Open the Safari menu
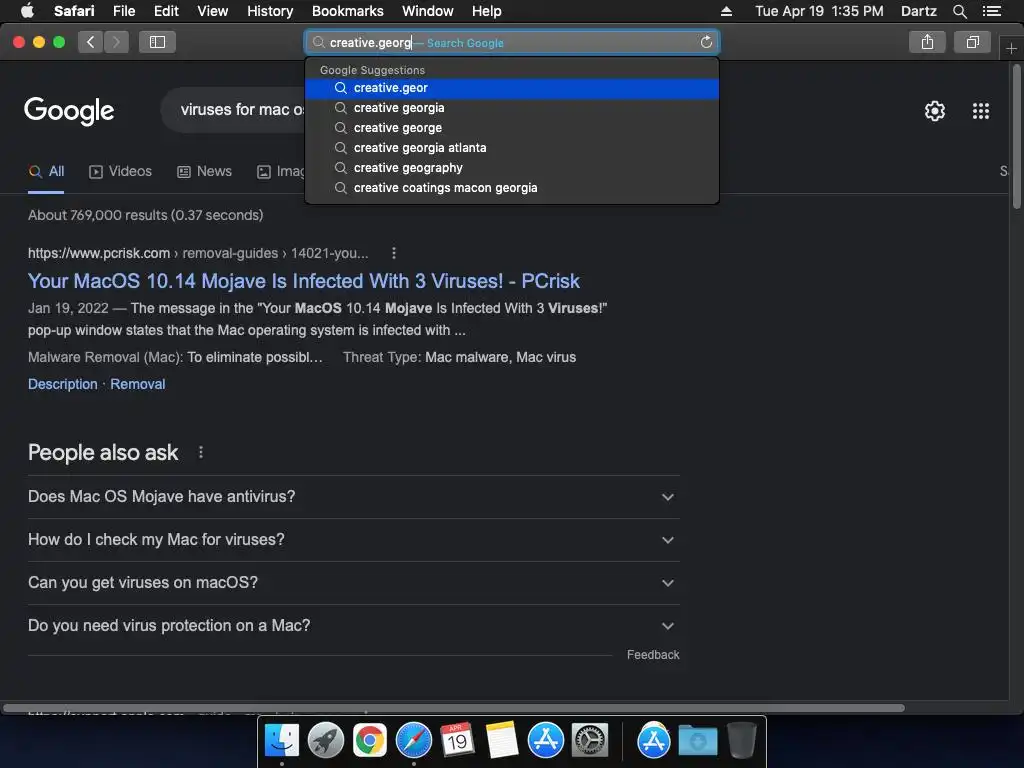Image resolution: width=1024 pixels, height=768 pixels. coord(74,11)
